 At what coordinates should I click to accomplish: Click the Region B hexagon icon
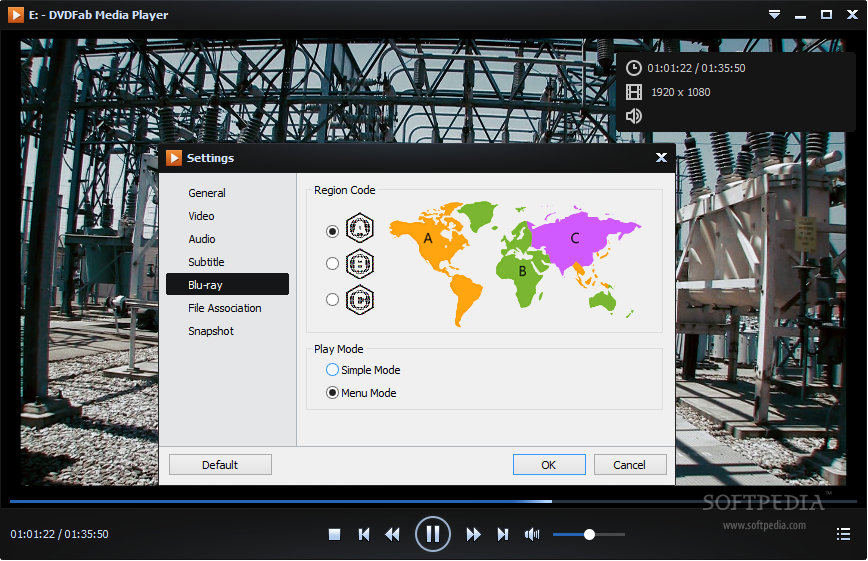pos(360,264)
